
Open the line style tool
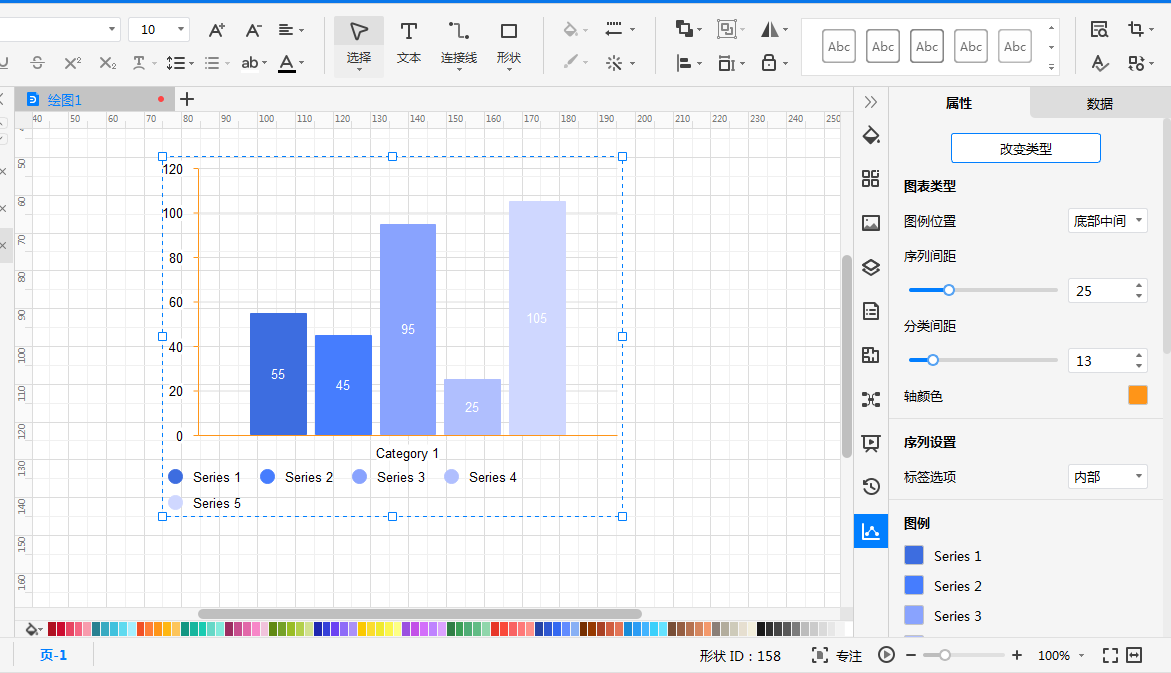click(x=614, y=30)
